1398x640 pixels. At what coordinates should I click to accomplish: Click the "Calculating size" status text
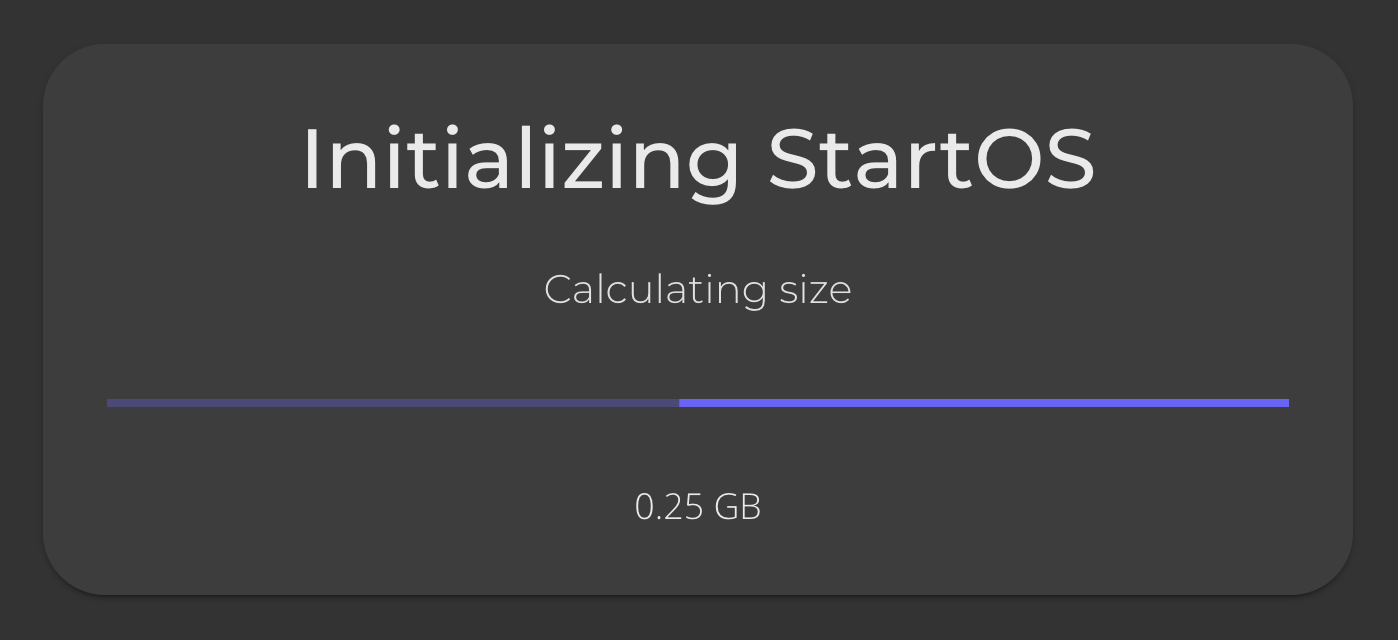coord(697,290)
